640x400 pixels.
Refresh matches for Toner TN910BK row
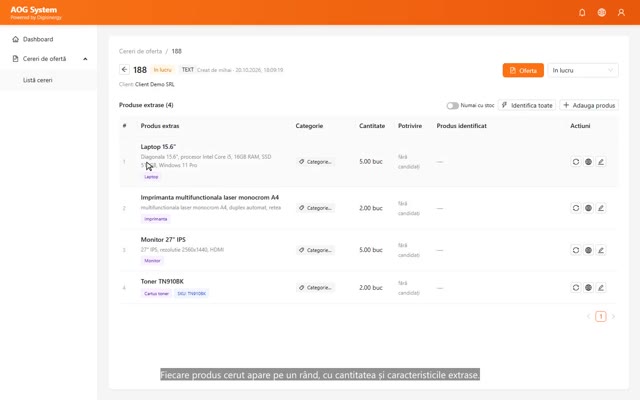tap(576, 287)
